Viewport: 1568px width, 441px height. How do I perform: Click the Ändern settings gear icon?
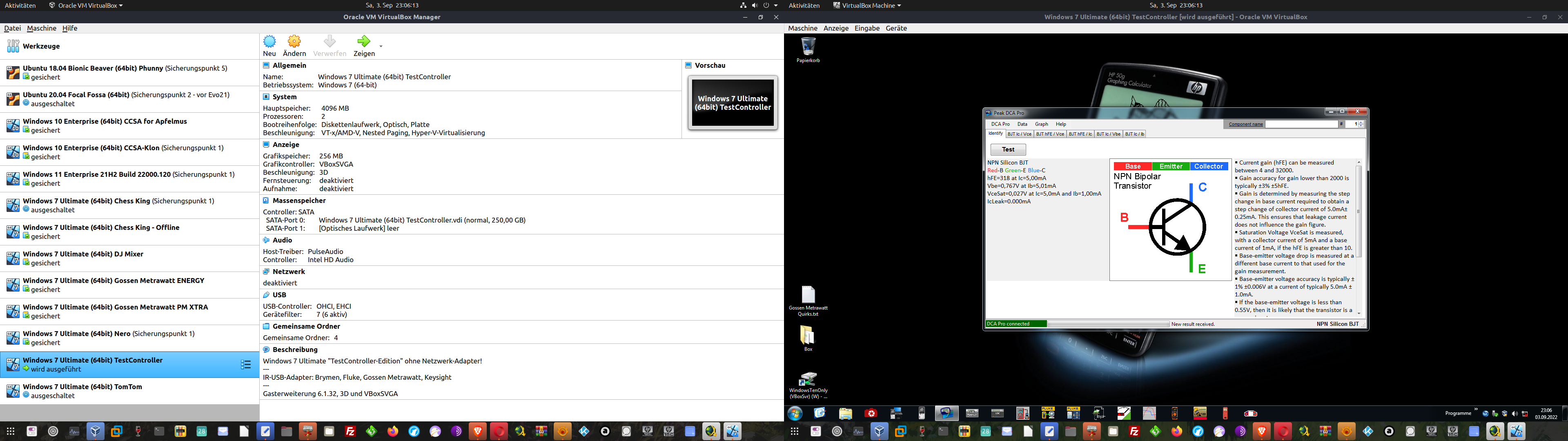tap(294, 41)
